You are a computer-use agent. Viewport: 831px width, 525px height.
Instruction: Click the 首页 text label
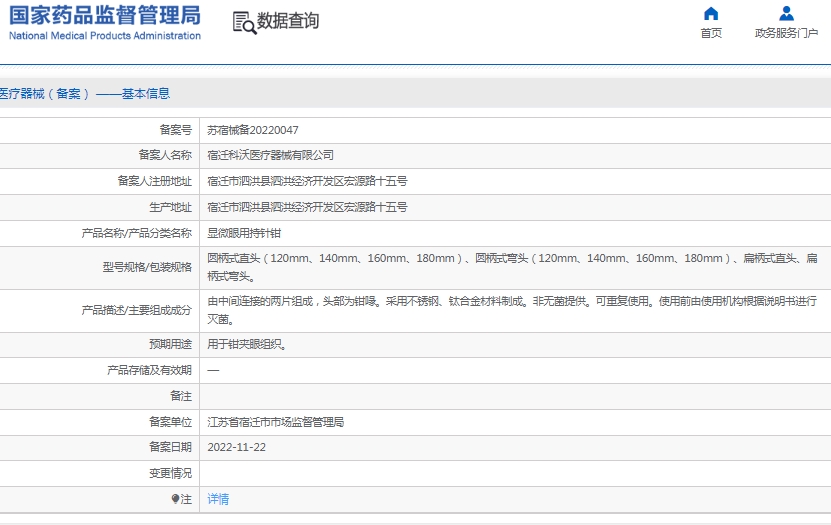[x=711, y=33]
